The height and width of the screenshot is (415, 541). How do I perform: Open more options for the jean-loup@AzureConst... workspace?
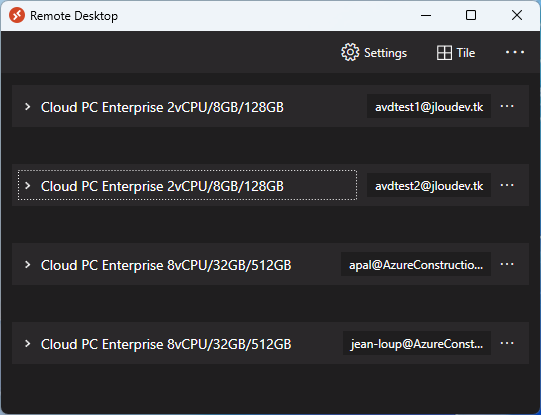[x=507, y=343]
